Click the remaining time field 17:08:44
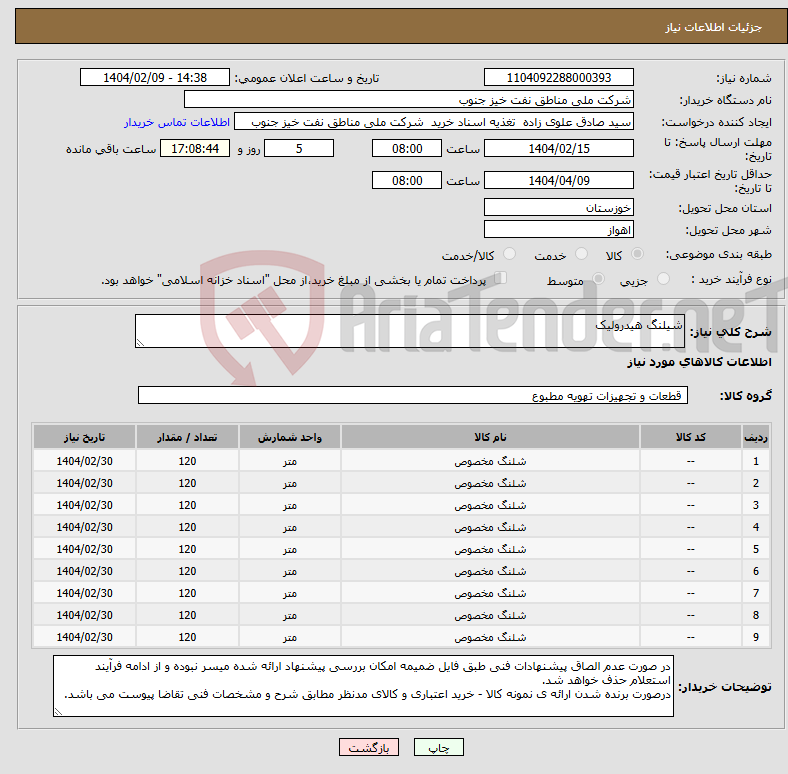 pyautogui.click(x=195, y=148)
